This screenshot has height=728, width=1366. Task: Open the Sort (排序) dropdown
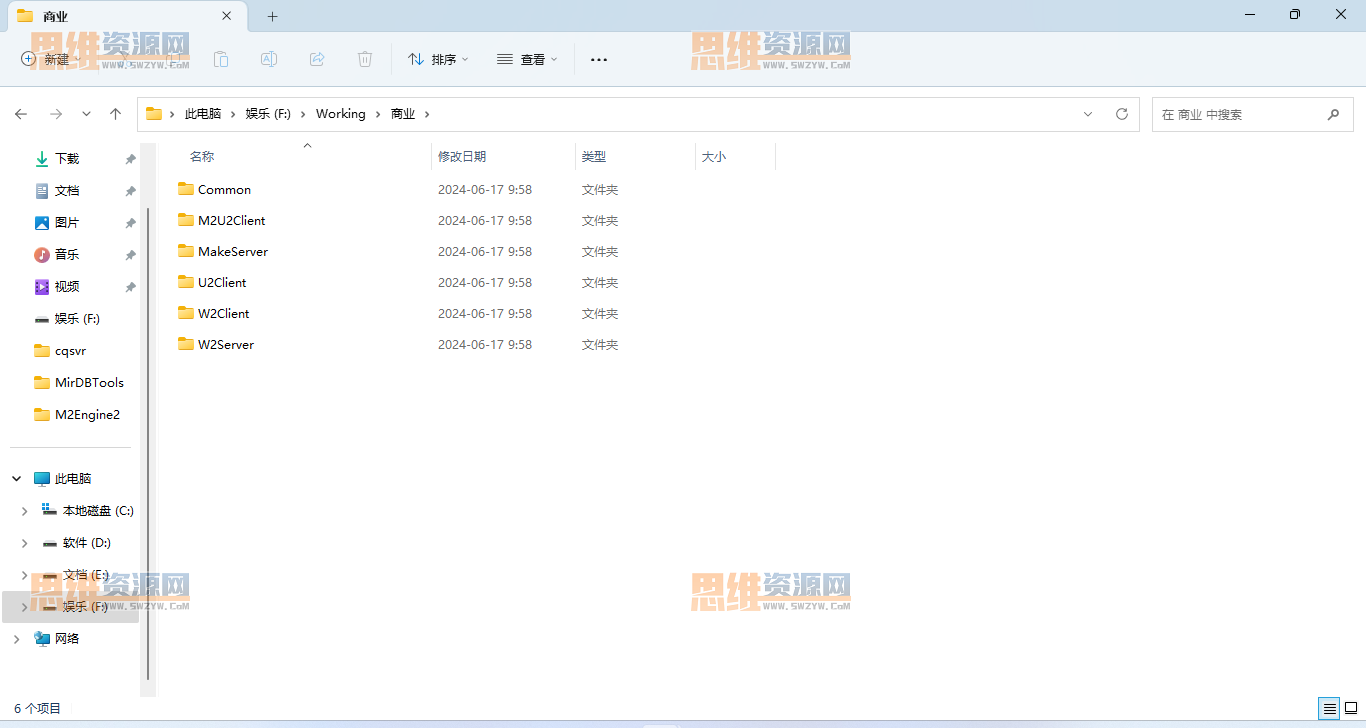tap(438, 59)
